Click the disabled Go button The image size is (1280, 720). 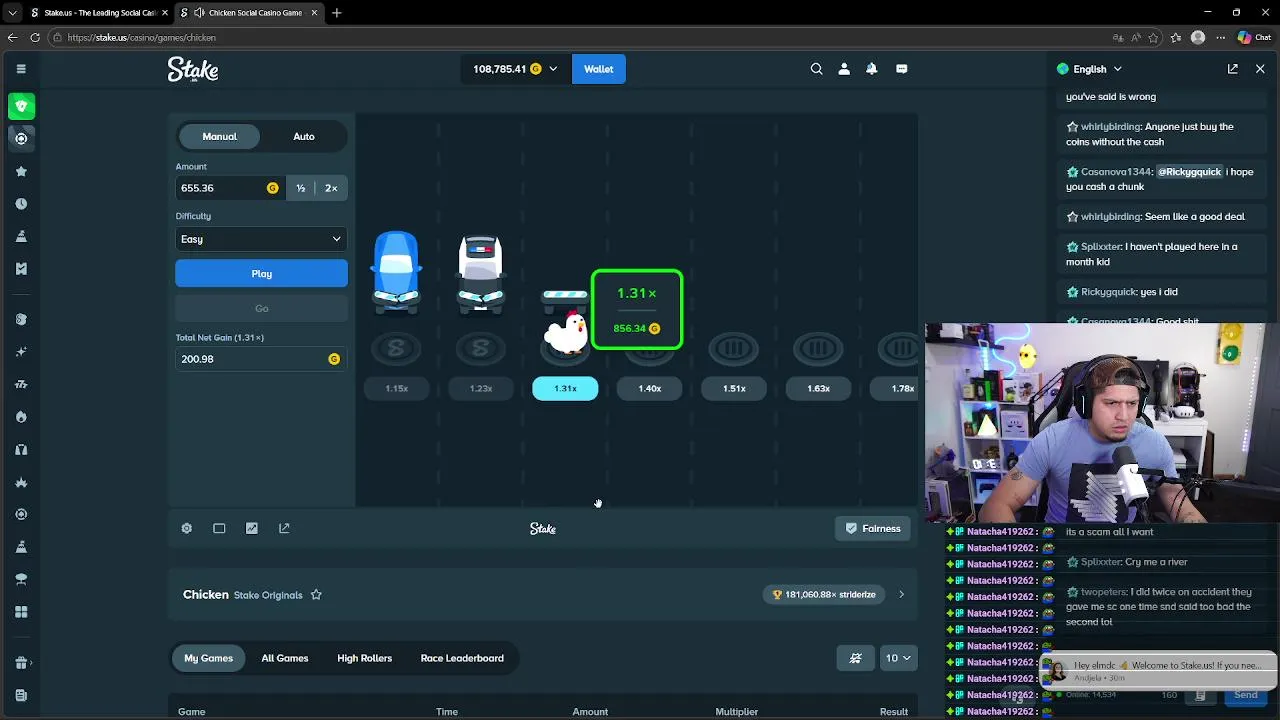pos(261,308)
